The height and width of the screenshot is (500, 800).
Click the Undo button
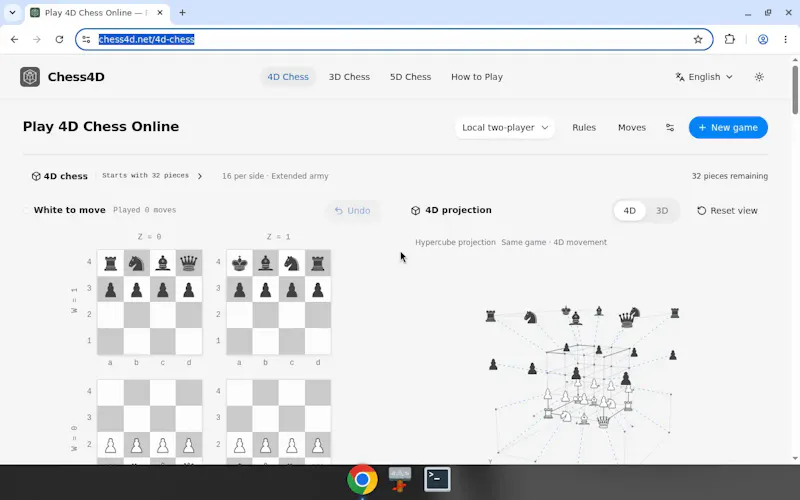pyautogui.click(x=353, y=210)
